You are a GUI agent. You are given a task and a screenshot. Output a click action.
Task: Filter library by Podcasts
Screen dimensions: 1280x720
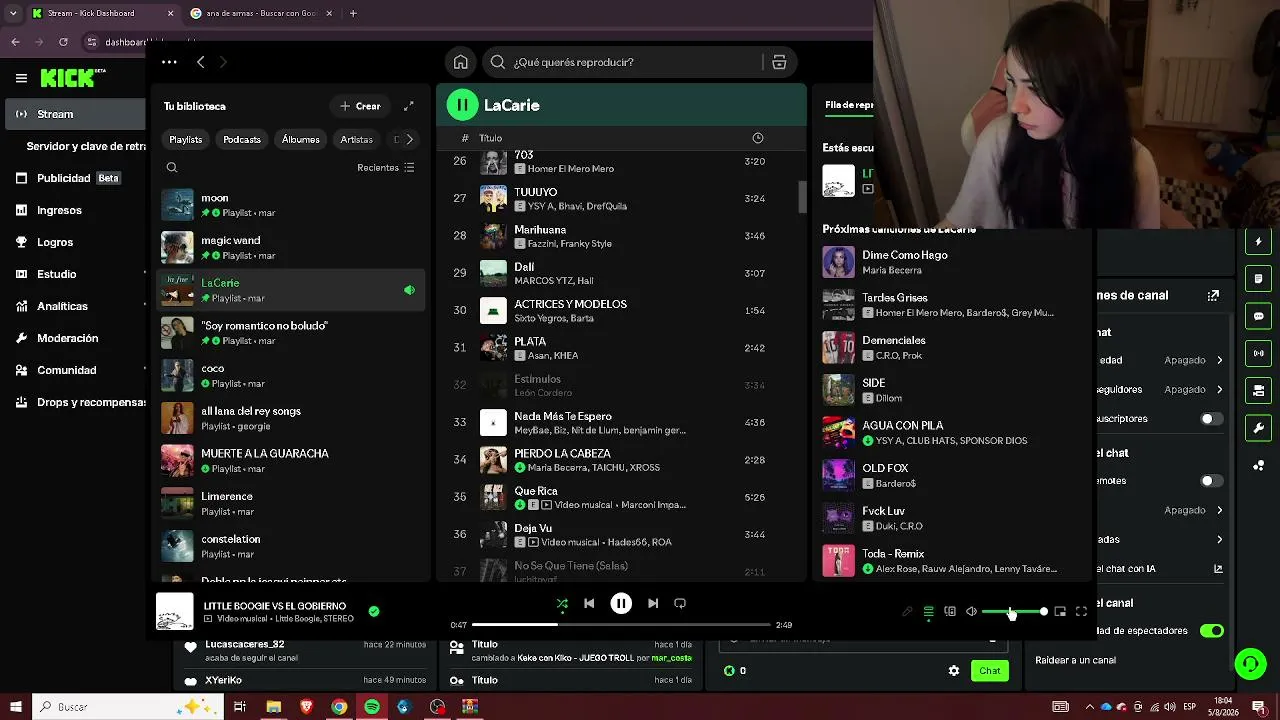[242, 140]
